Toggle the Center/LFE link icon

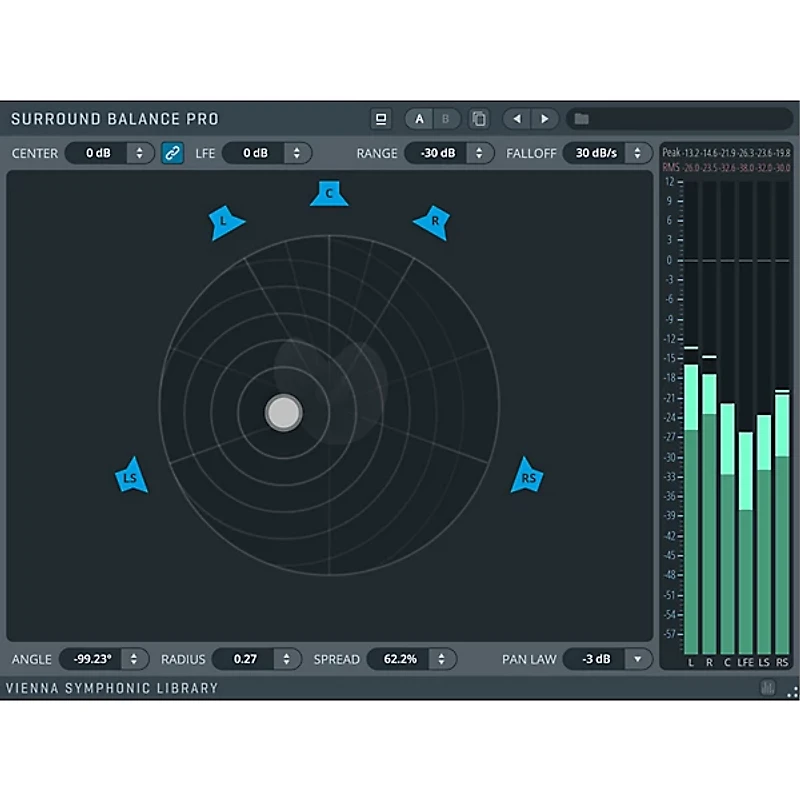pyautogui.click(x=172, y=153)
